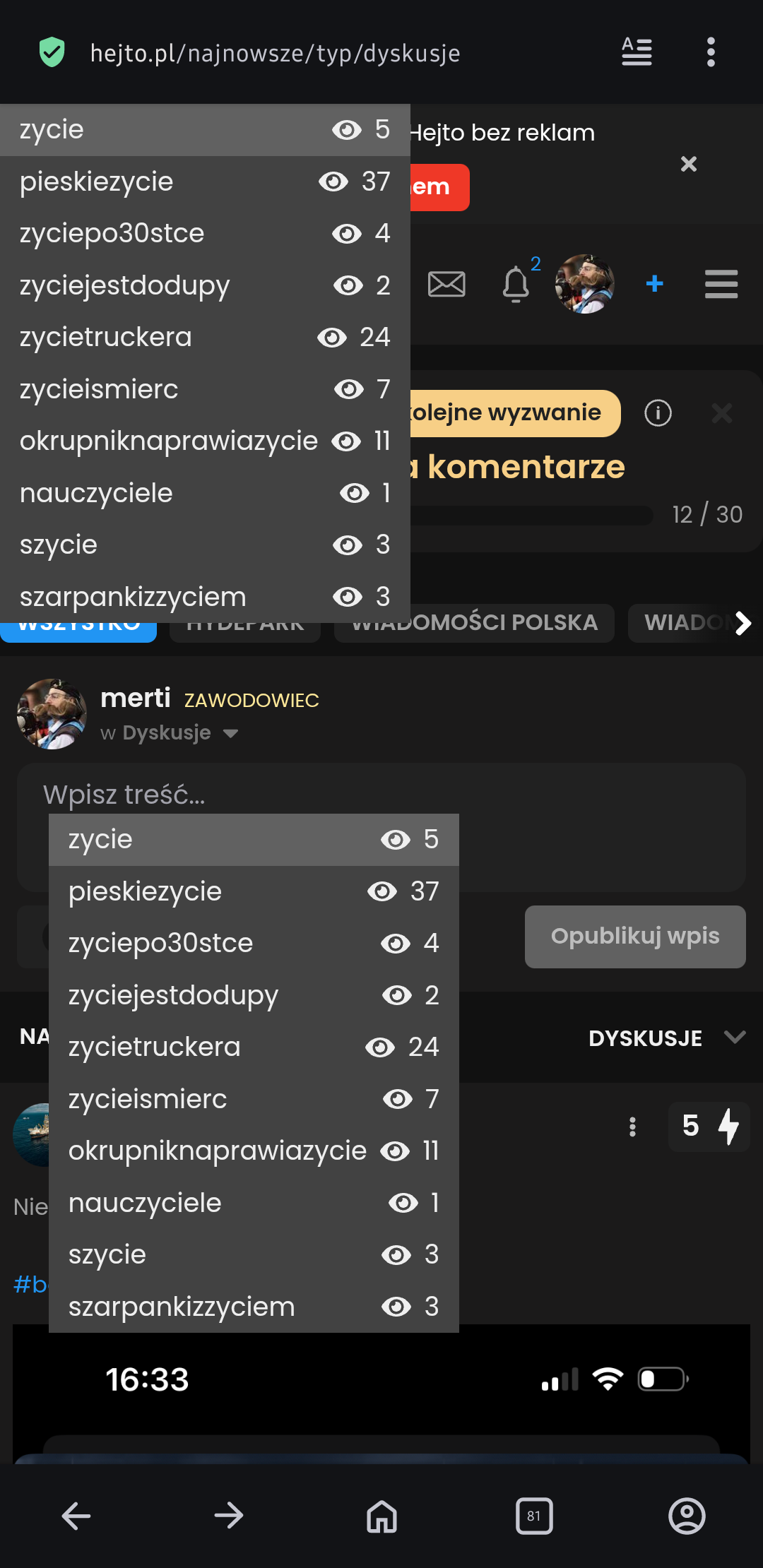Toggle watch eye for nauczyciele tag in lower list

pyautogui.click(x=403, y=1203)
